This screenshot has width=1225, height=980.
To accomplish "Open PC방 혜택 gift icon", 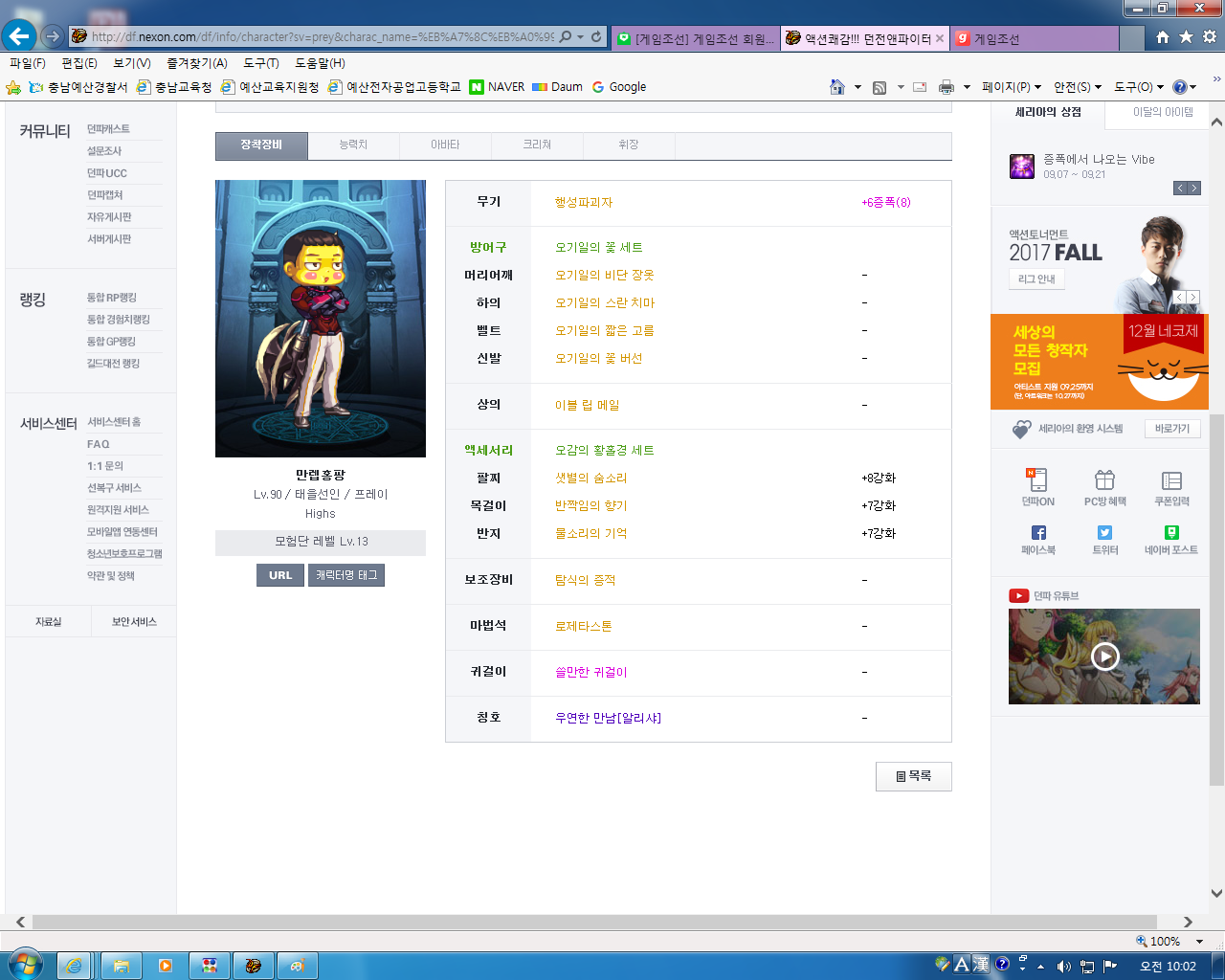I will point(1104,487).
